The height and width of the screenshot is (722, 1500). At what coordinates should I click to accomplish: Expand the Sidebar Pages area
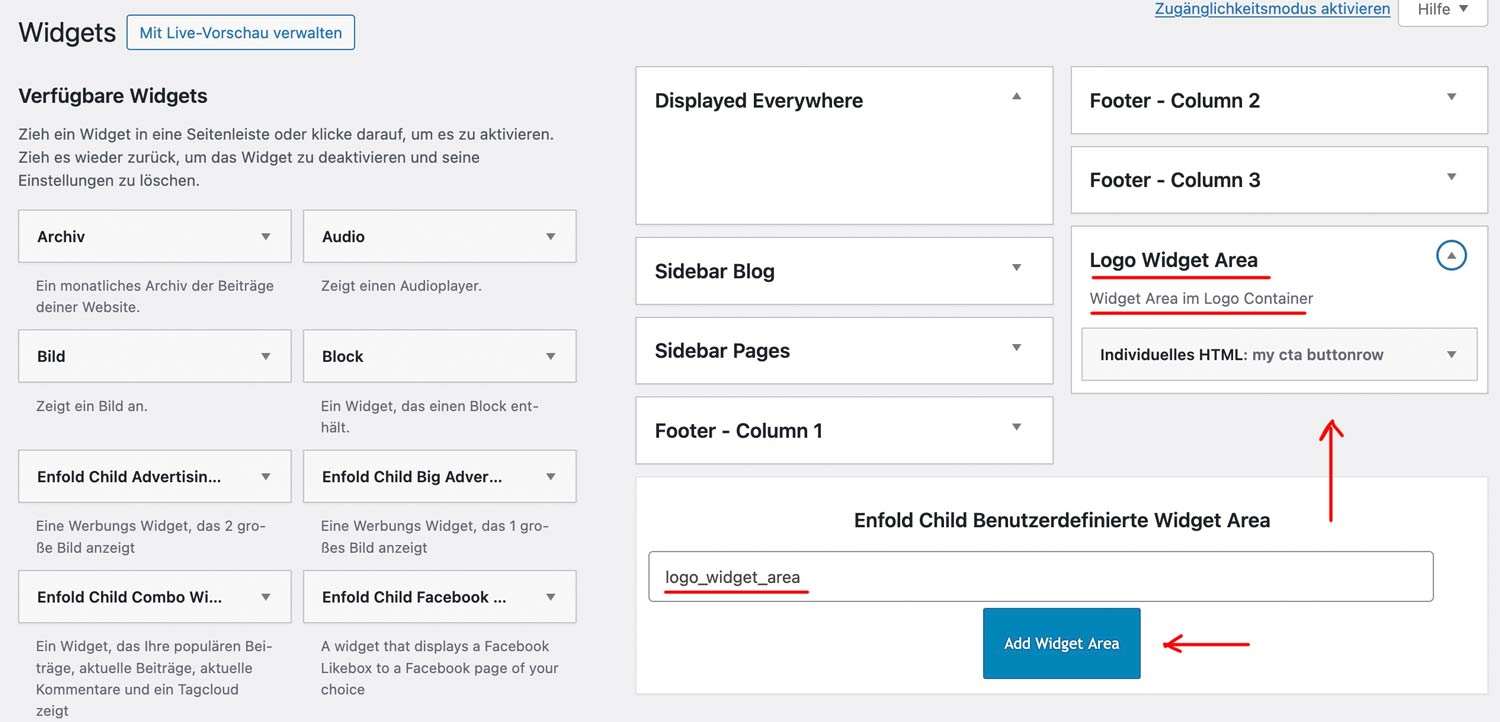click(x=1017, y=348)
